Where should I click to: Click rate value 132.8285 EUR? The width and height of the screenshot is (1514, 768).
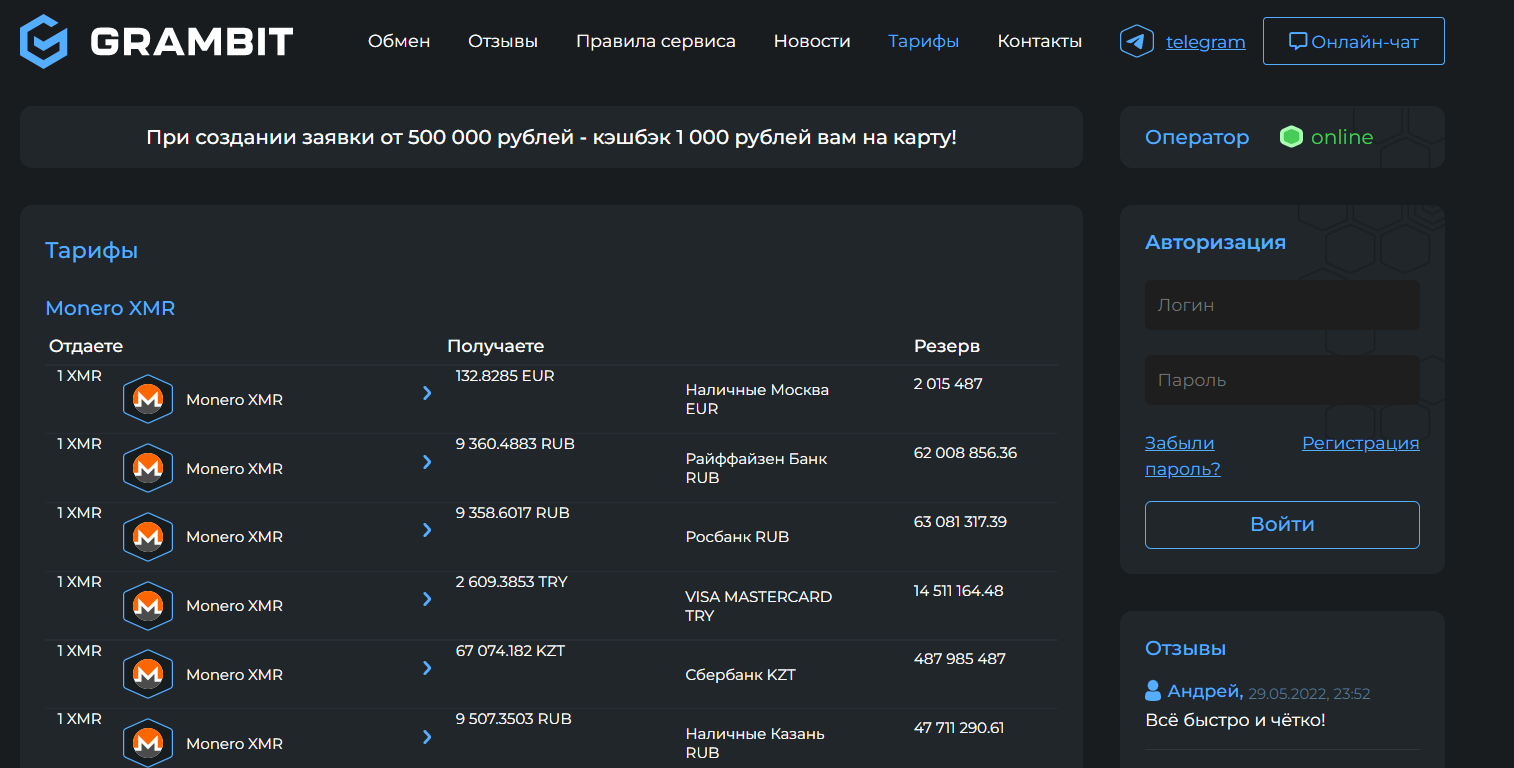tap(505, 376)
